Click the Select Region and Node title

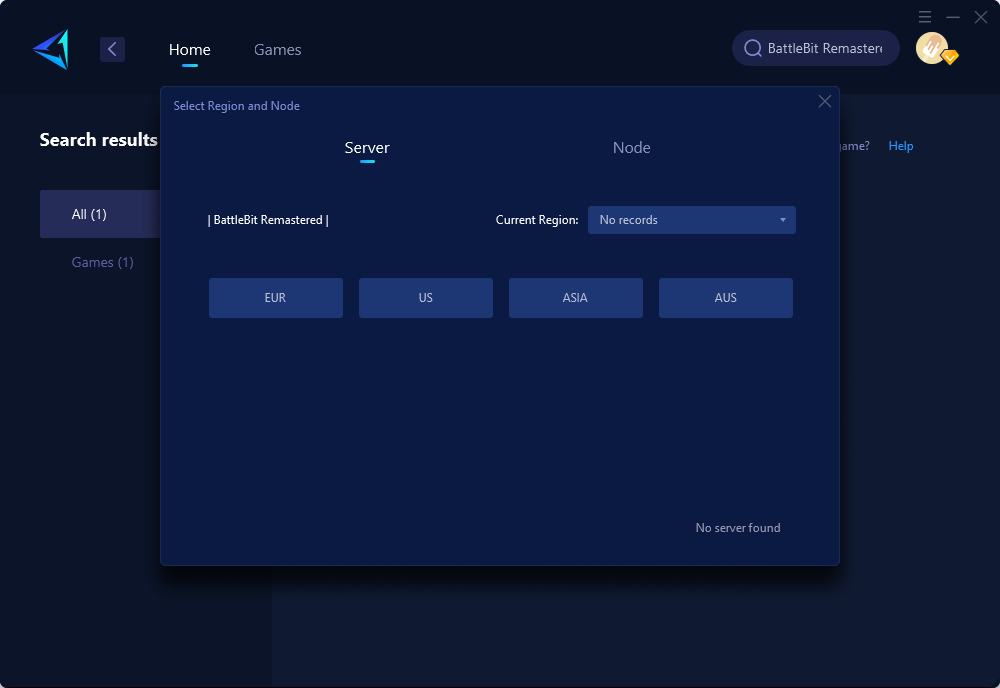point(237,106)
